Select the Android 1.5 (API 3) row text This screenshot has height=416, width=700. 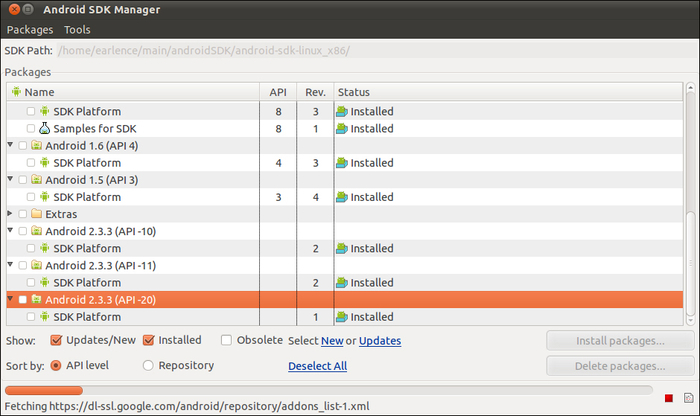click(x=92, y=180)
